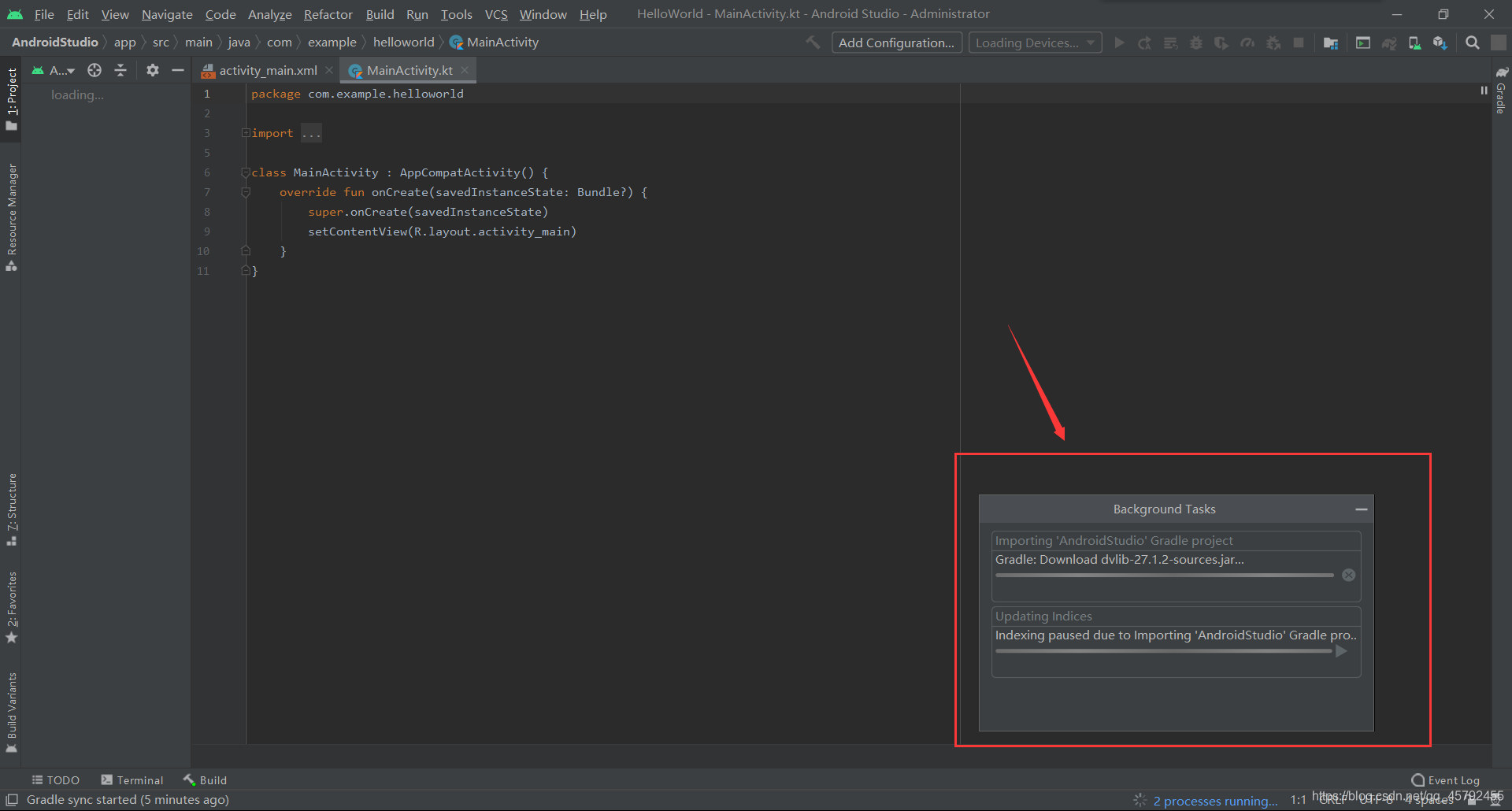
Task: Open Run Anything console icon
Action: 1363,43
